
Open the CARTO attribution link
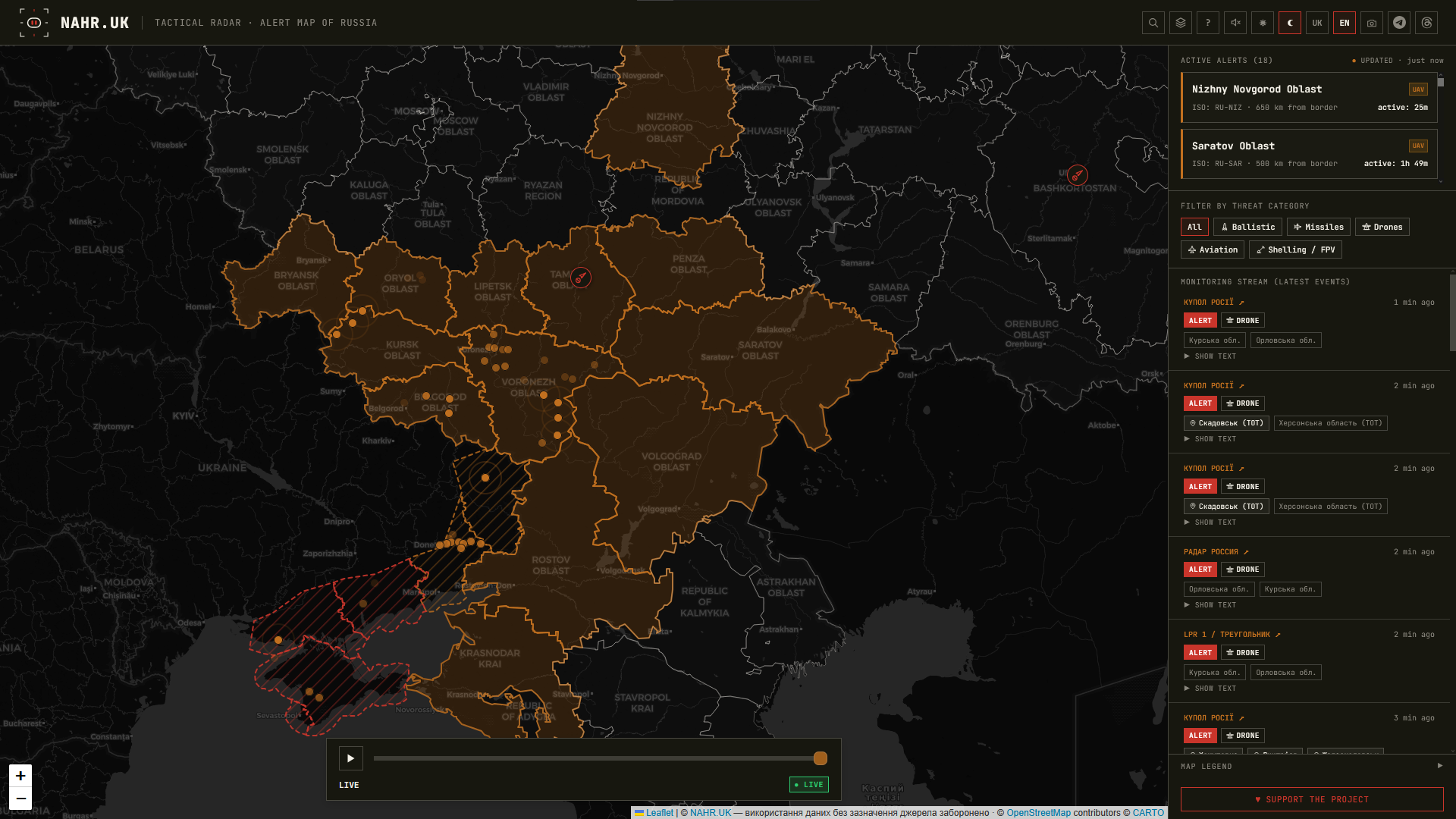[1148, 813]
